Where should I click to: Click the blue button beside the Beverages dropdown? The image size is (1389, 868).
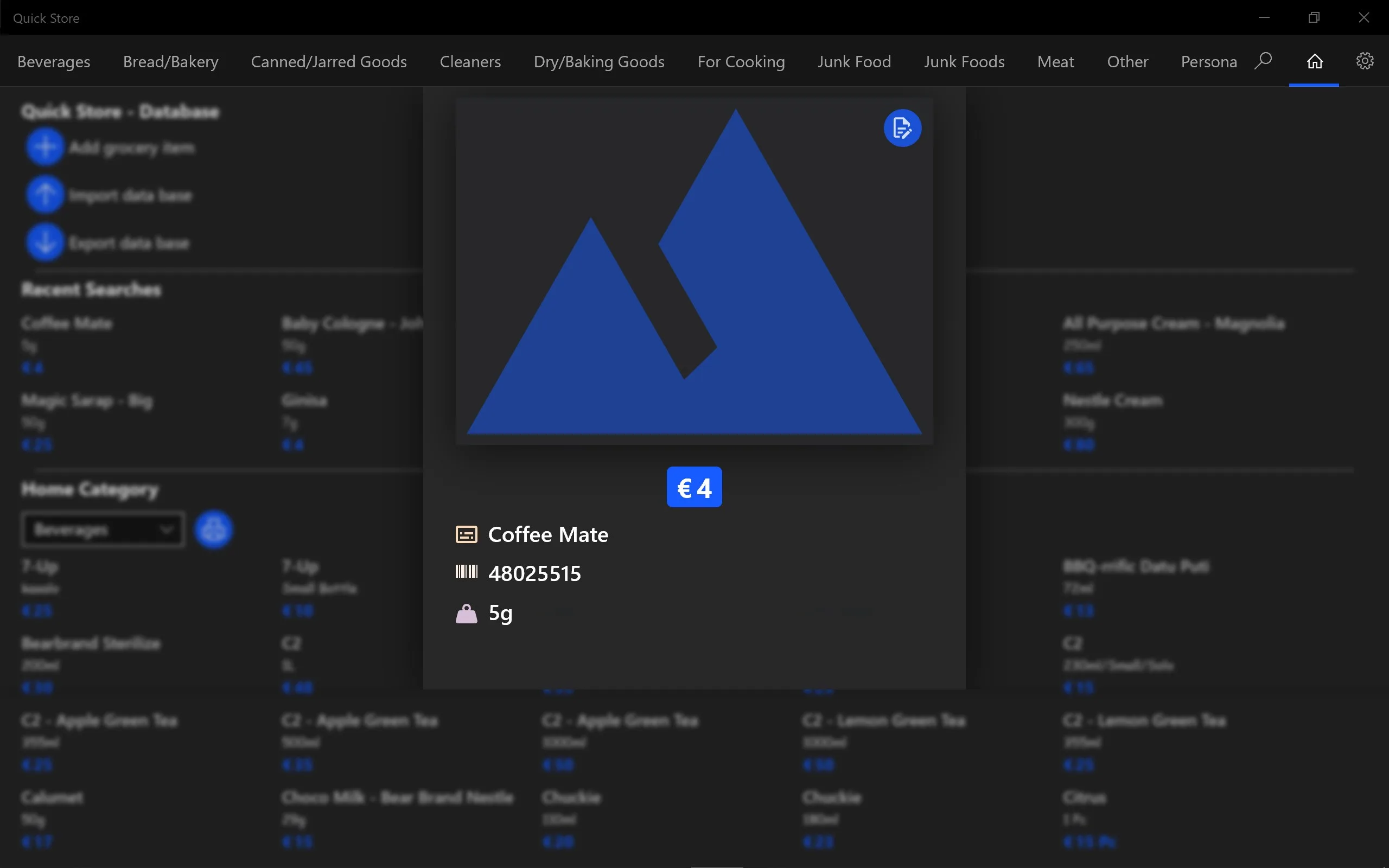(x=214, y=529)
